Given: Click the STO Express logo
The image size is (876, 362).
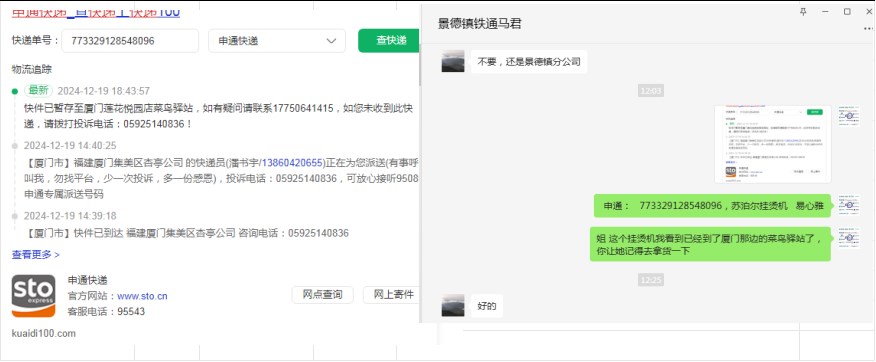Looking at the screenshot, I should [x=34, y=296].
